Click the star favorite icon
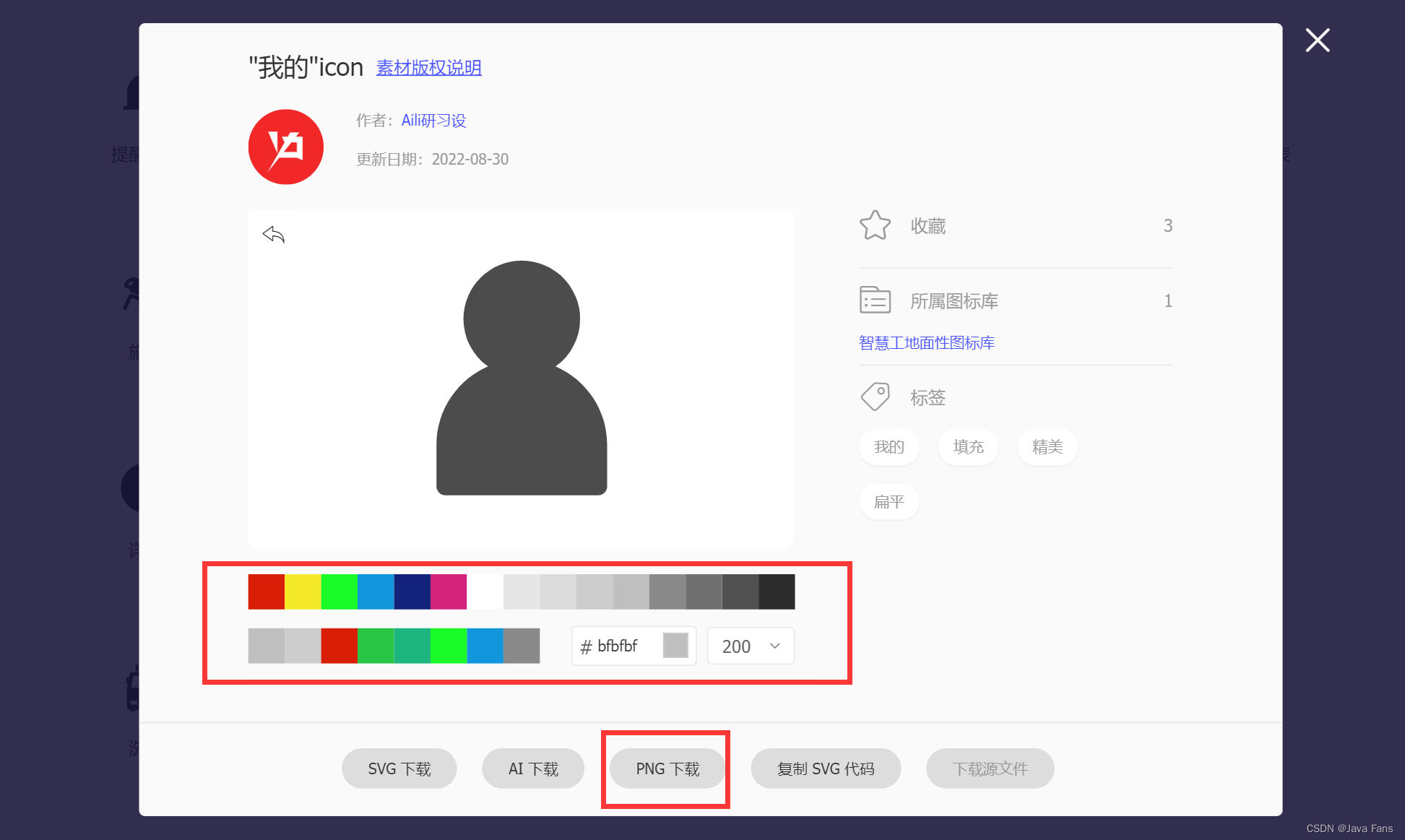 [x=875, y=225]
